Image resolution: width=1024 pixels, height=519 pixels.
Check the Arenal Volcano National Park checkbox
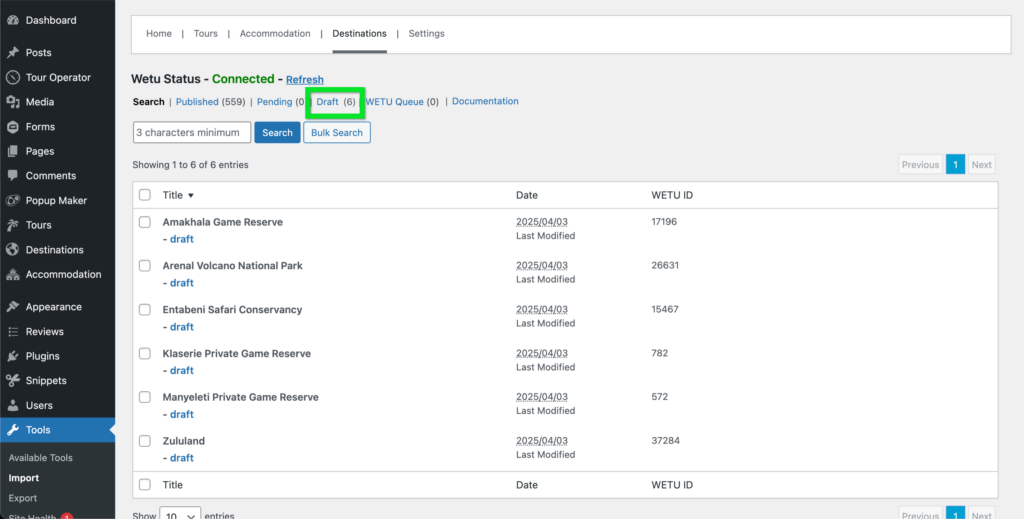[x=145, y=266]
